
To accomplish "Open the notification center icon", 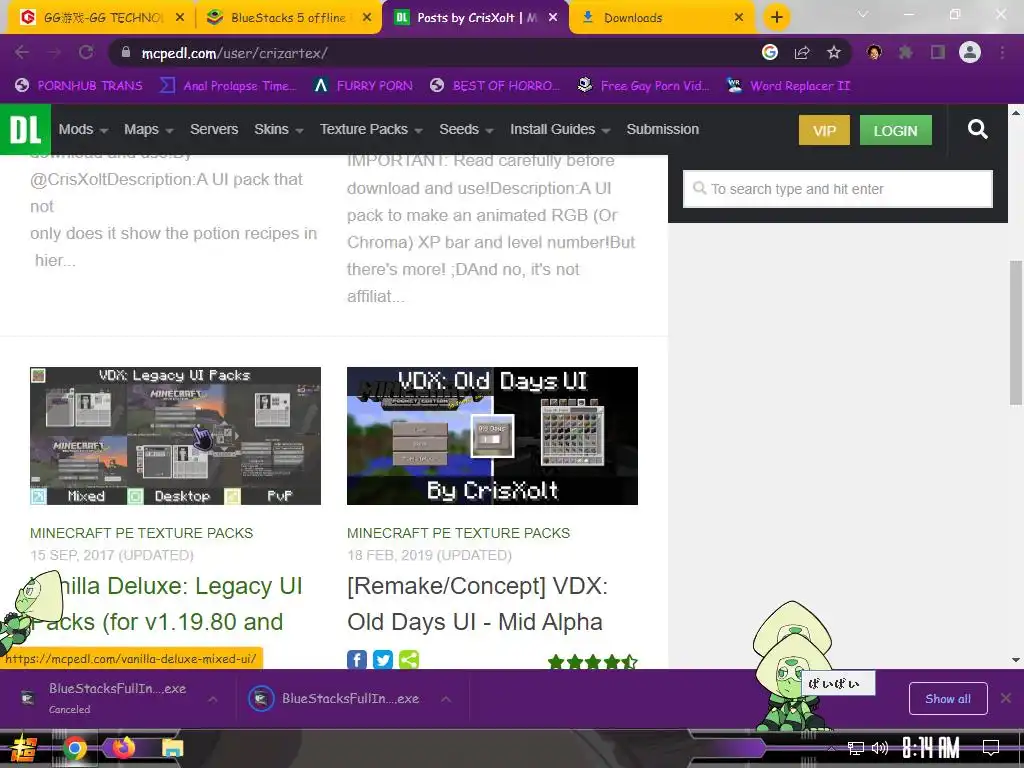I will (x=991, y=748).
